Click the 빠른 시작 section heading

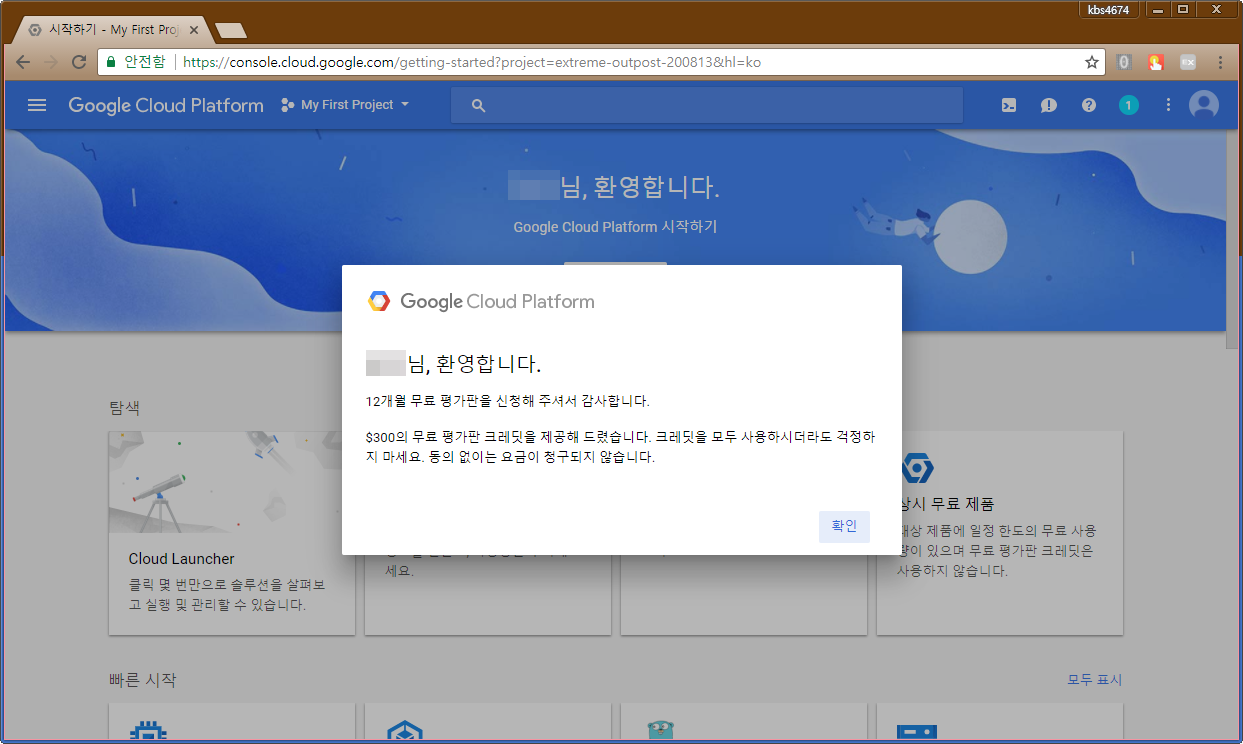(x=142, y=680)
